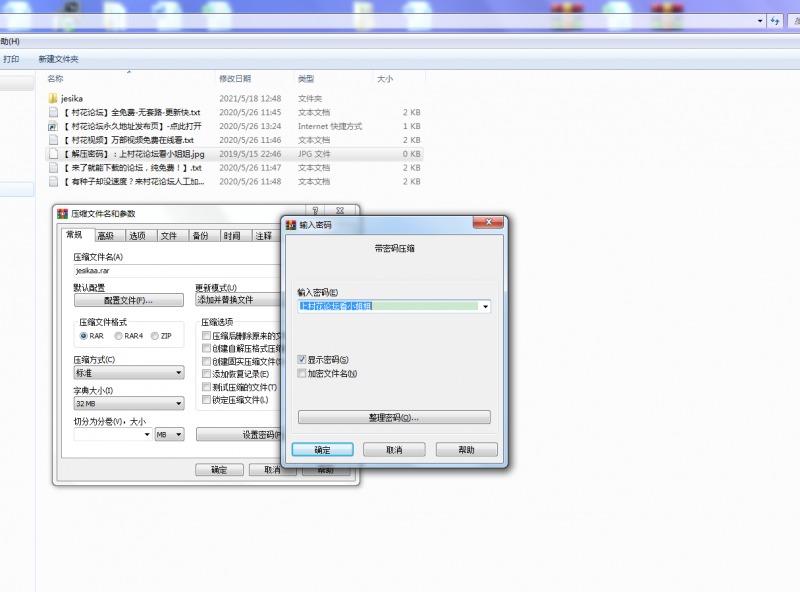
Task: Click the 全免费 text file icon
Action: pos(53,113)
